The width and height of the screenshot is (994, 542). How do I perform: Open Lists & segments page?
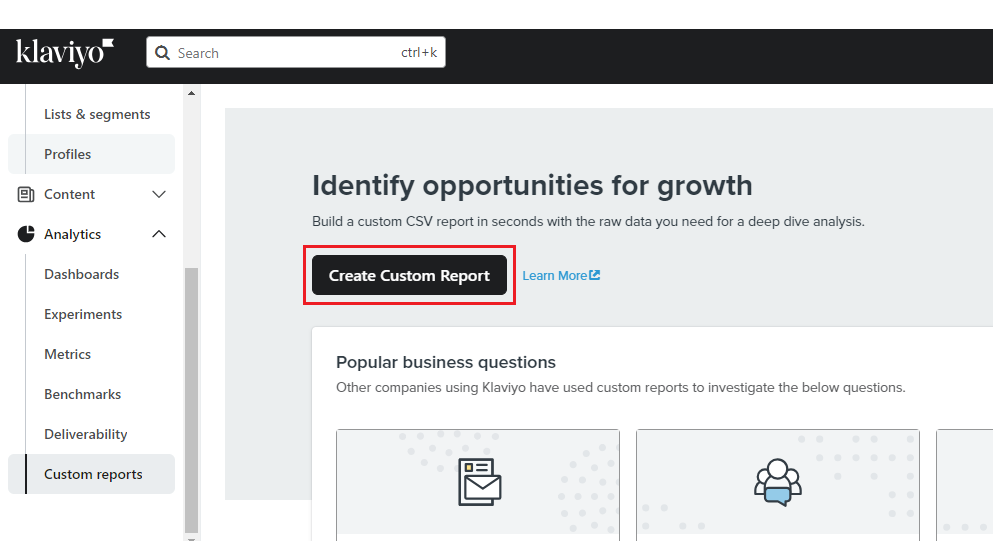click(97, 114)
